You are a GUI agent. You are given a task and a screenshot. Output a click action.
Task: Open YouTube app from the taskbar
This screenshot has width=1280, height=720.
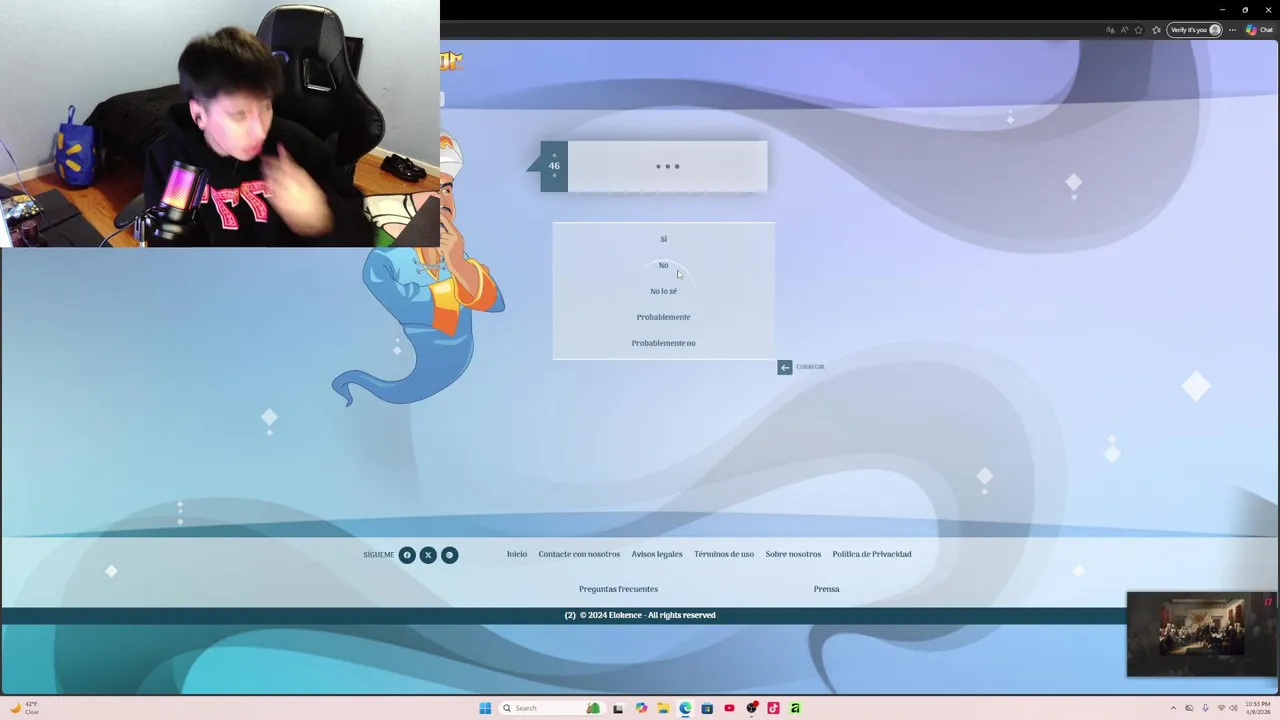click(729, 708)
